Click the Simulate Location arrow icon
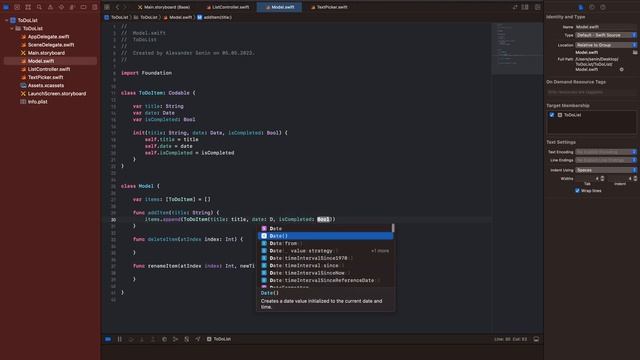This screenshot has height=360, width=640. (x=198, y=339)
